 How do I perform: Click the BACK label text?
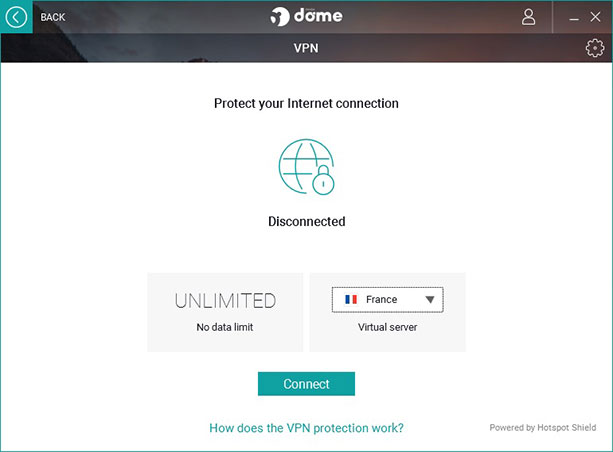click(53, 17)
